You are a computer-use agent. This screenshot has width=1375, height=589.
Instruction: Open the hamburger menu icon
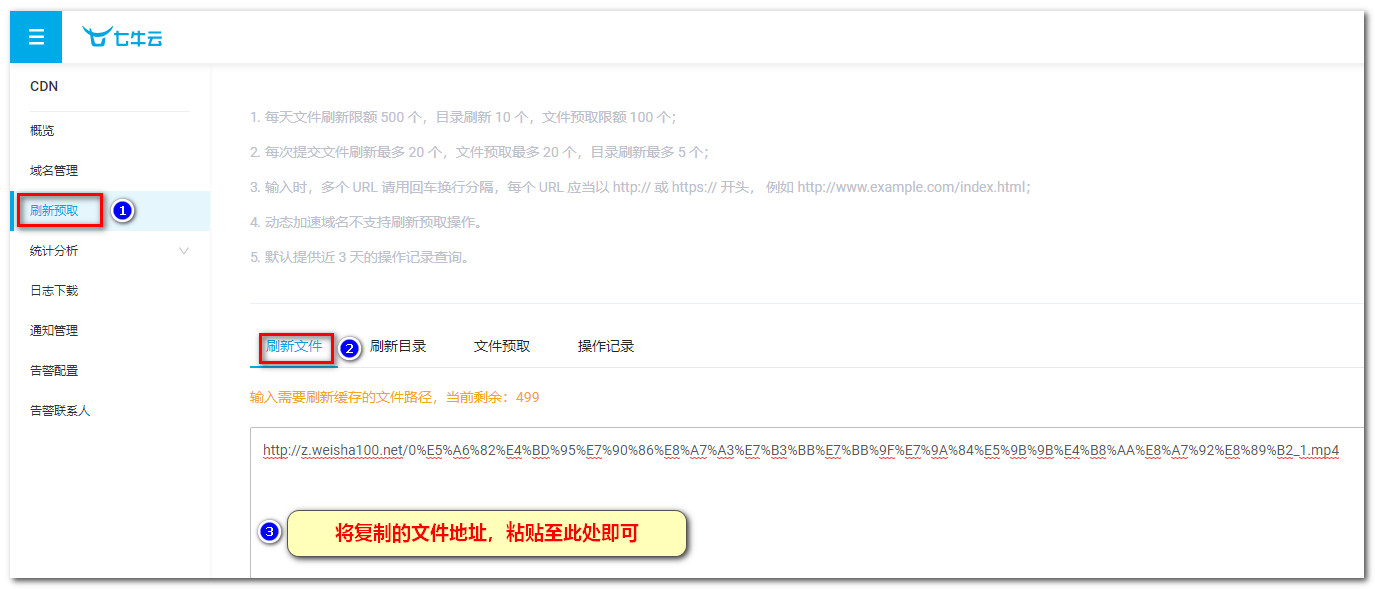click(x=36, y=37)
